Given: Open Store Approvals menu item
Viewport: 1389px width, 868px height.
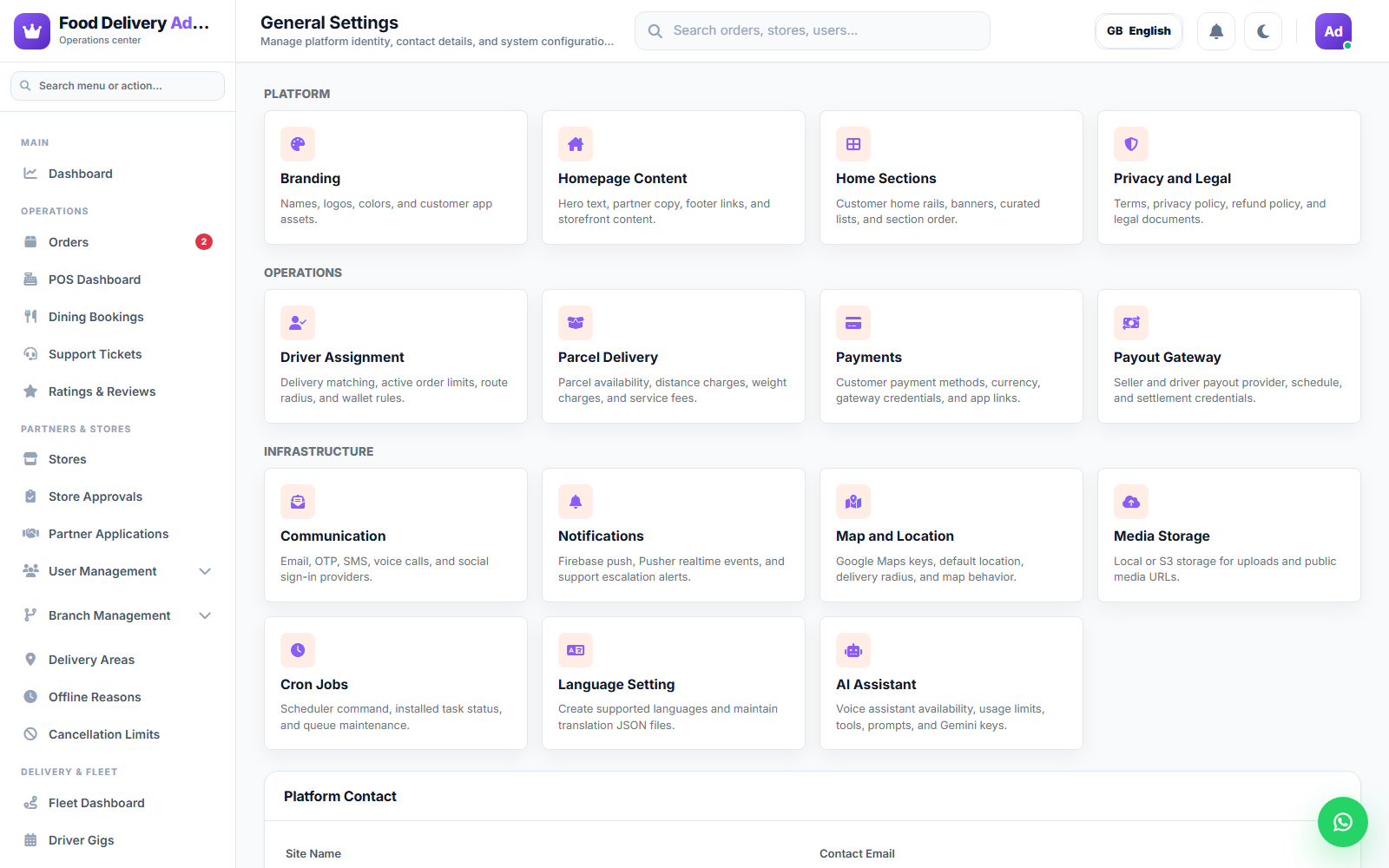Looking at the screenshot, I should (117, 496).
